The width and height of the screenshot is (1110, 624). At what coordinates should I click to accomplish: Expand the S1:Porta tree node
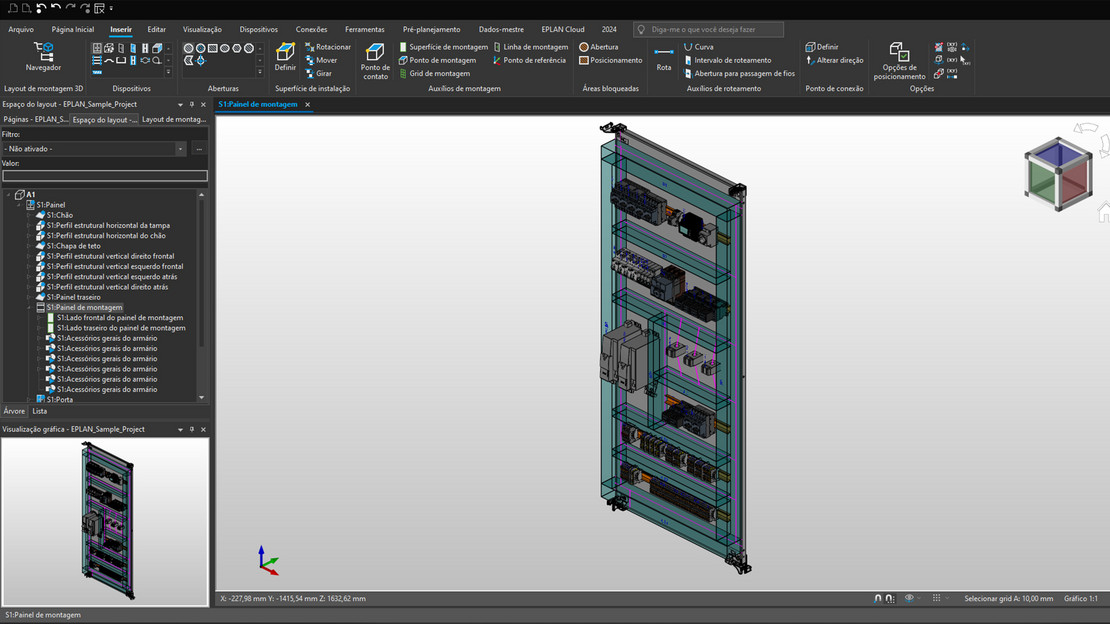click(29, 399)
